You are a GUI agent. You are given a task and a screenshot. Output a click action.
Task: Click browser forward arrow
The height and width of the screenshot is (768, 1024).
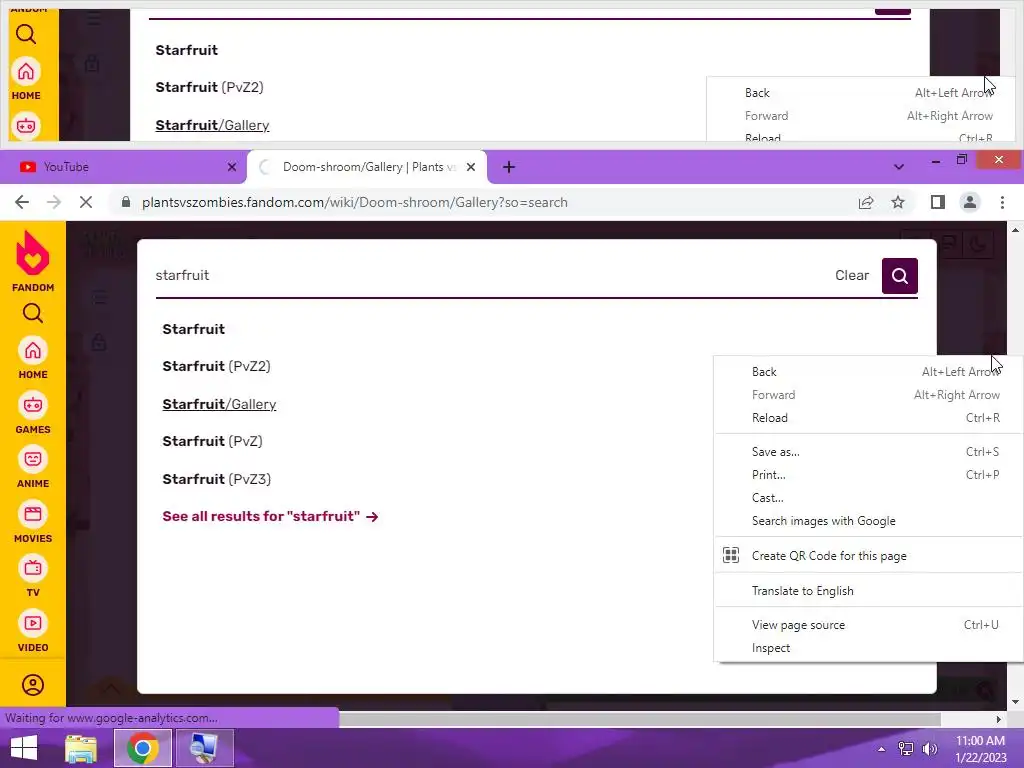point(54,202)
